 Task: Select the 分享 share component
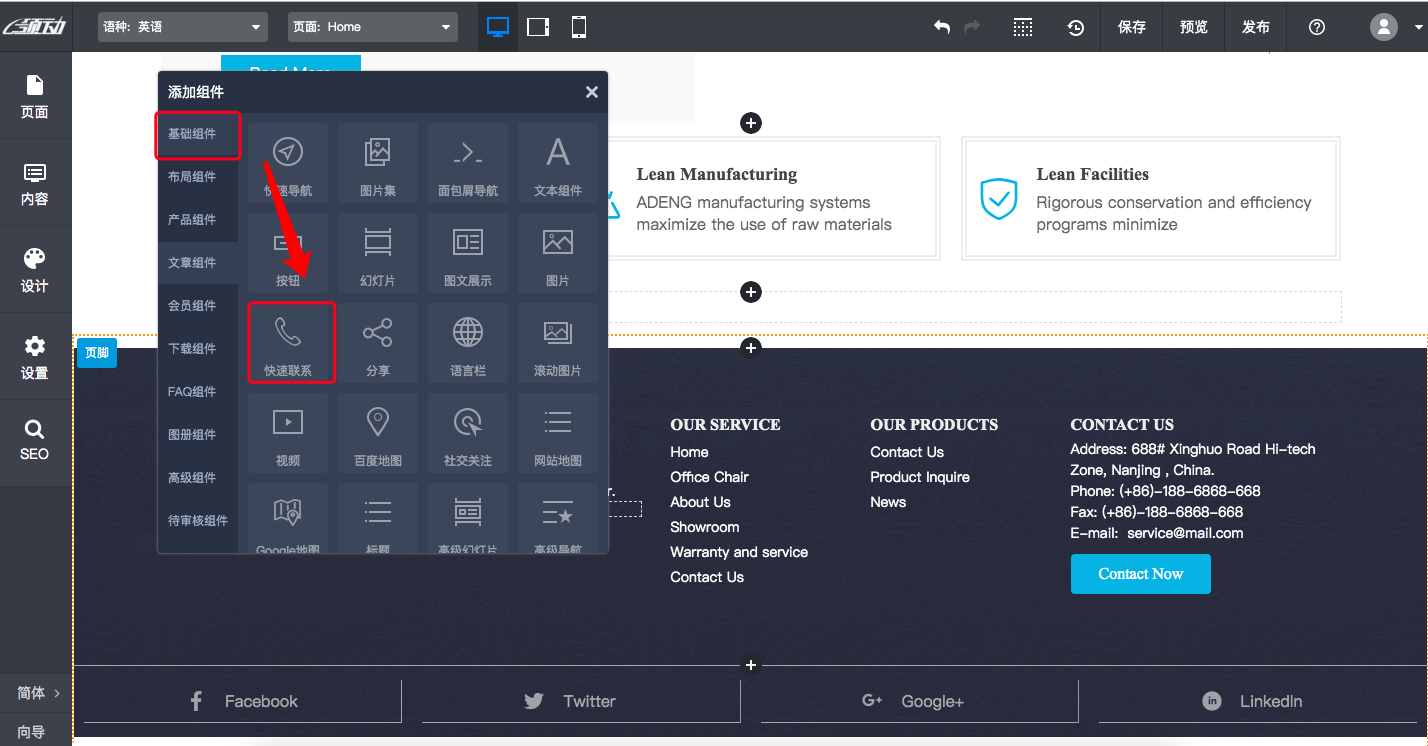[377, 343]
